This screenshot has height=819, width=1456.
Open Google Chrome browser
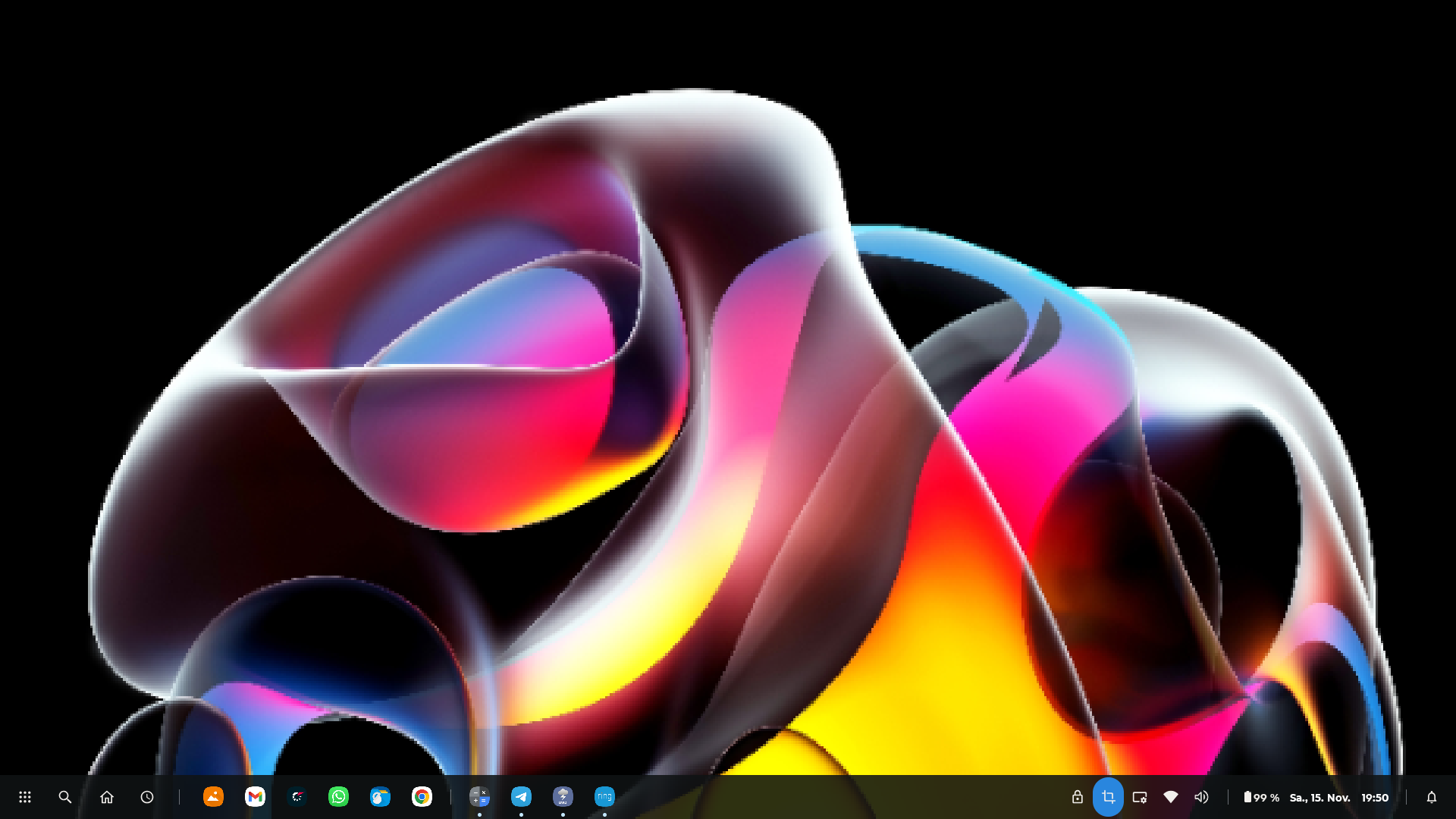[422, 796]
